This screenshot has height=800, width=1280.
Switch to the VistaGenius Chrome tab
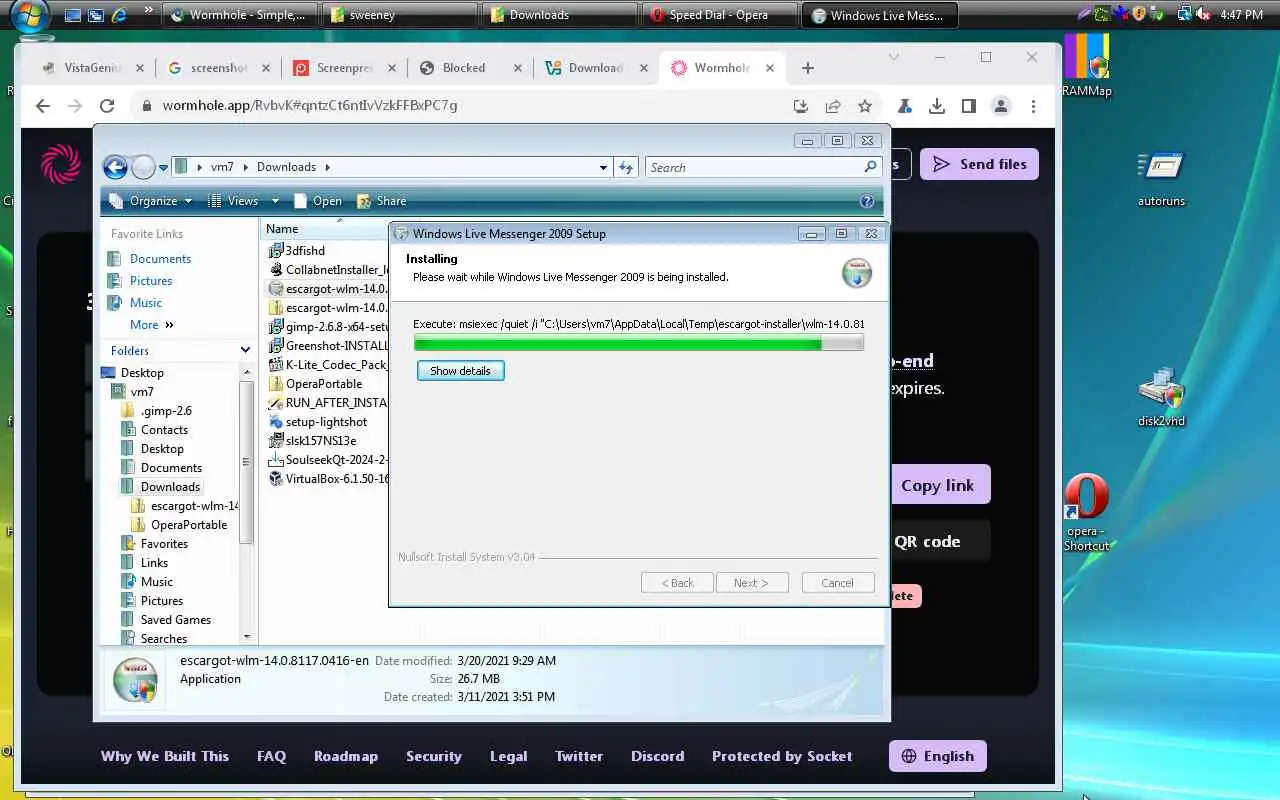click(92, 68)
